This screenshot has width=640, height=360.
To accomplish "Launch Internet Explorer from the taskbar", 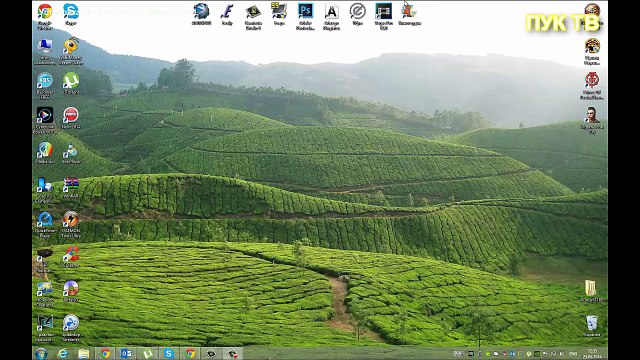I will click(x=62, y=353).
